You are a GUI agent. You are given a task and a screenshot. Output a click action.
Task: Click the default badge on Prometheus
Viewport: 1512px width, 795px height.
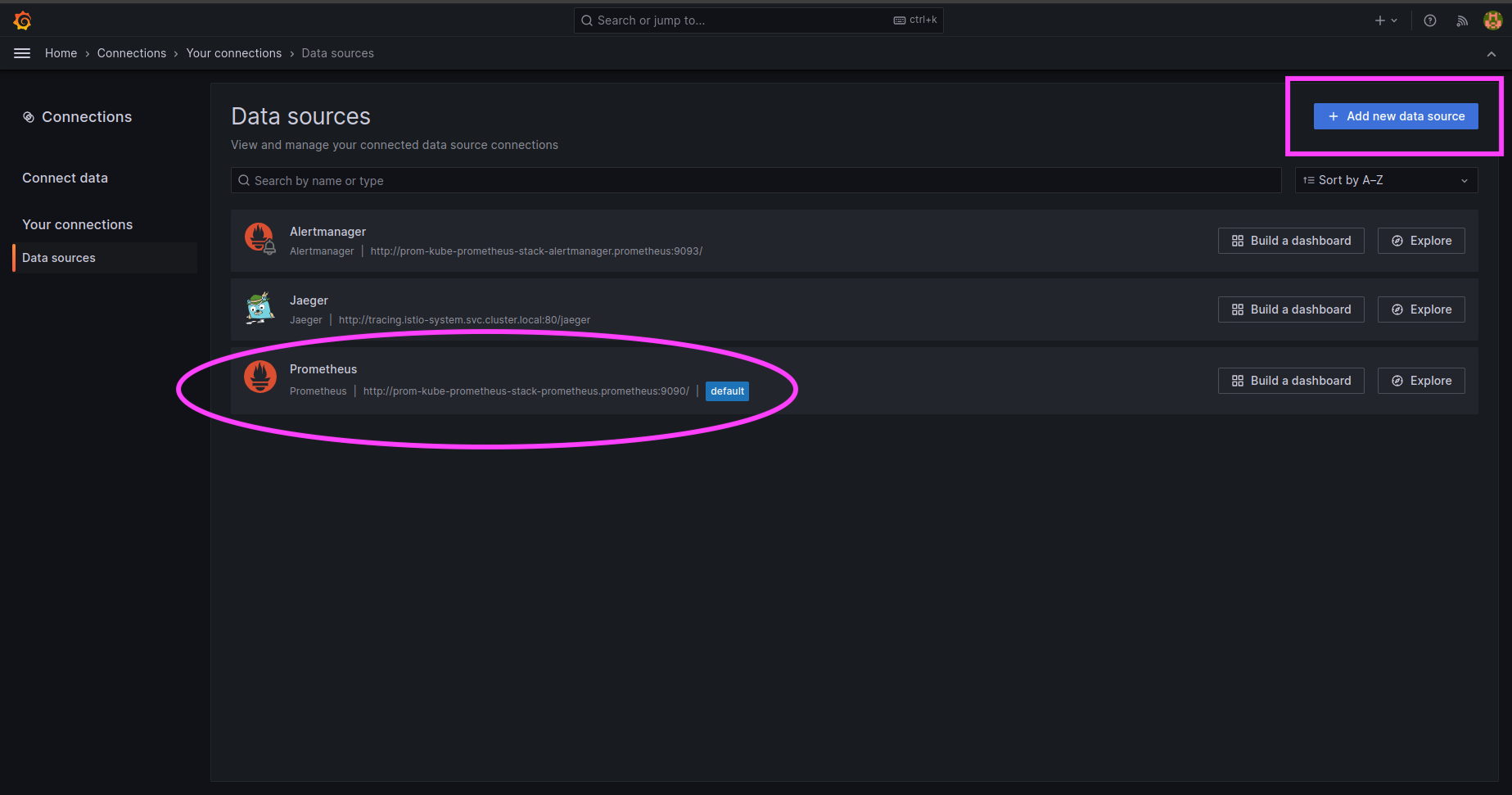(x=727, y=391)
